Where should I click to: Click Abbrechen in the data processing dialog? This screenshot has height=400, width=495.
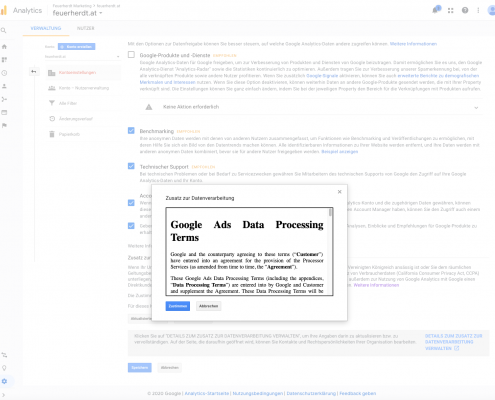click(x=208, y=306)
